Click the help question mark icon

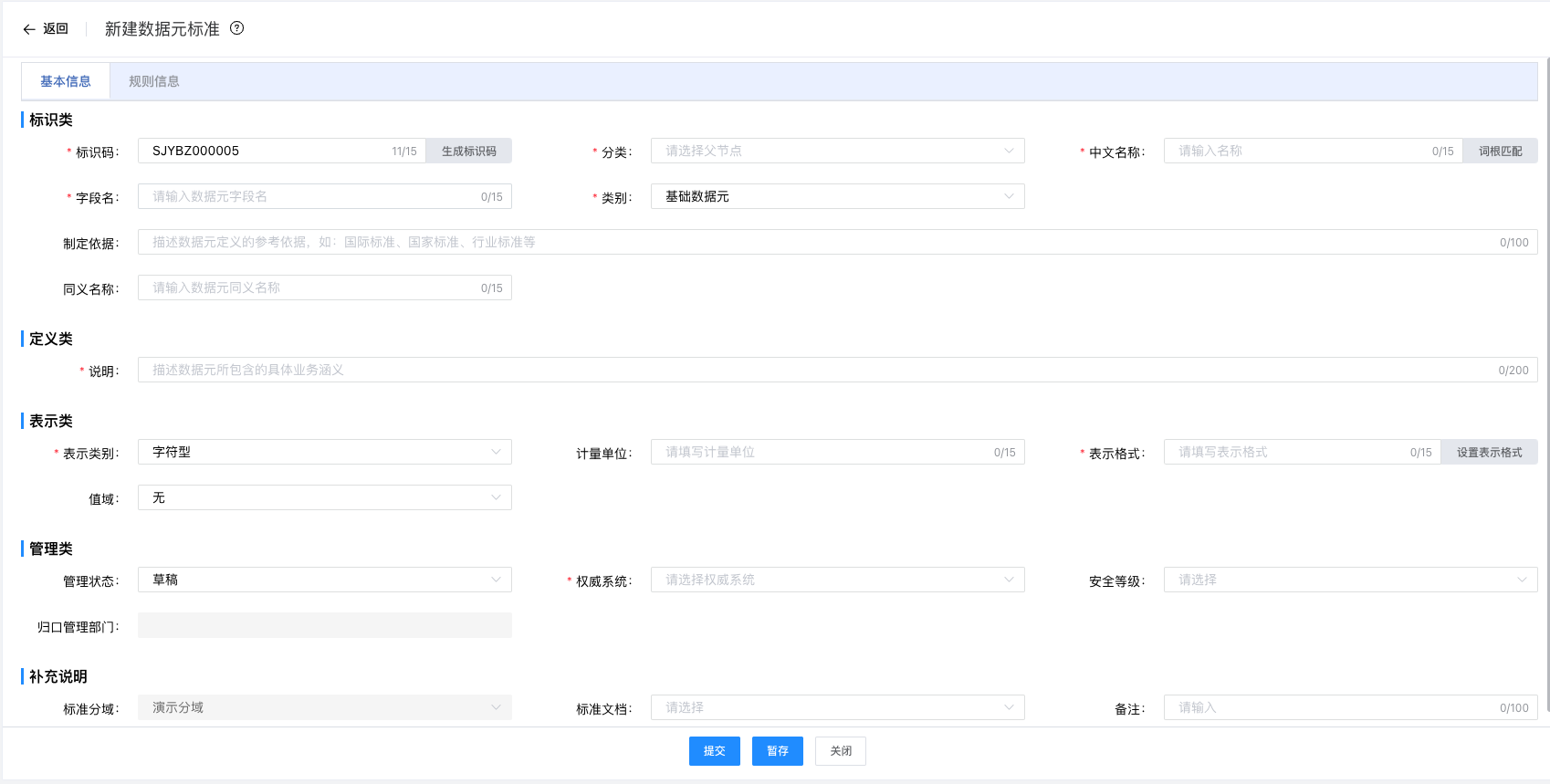pos(237,28)
